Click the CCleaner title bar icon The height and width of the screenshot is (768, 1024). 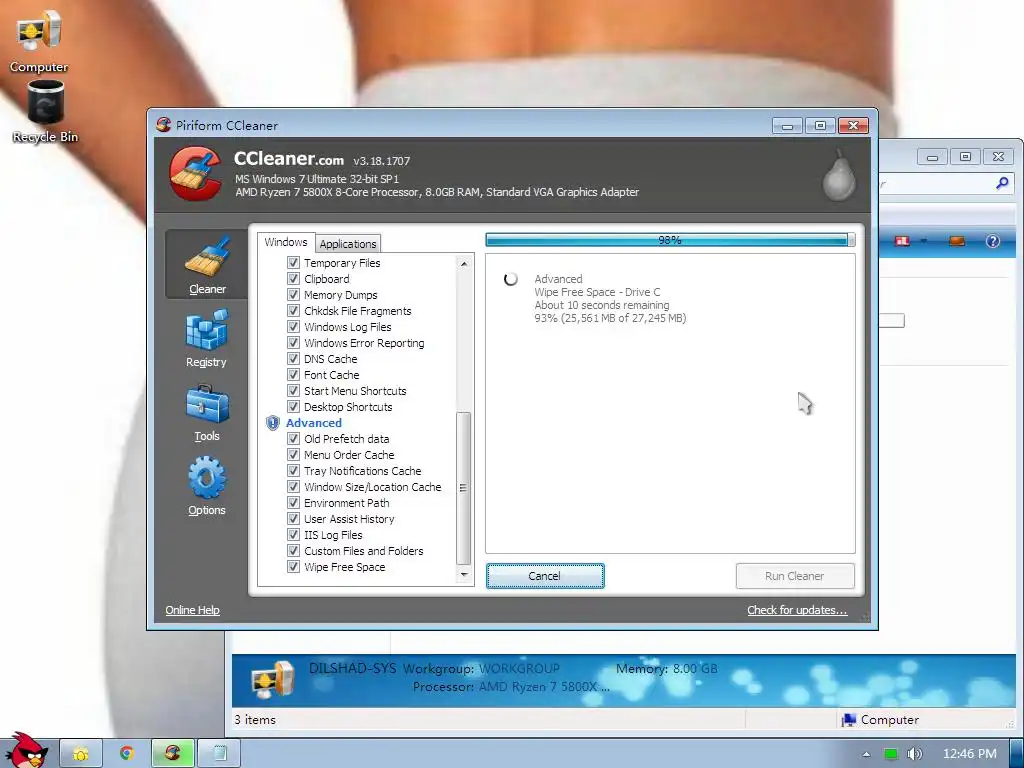coord(163,125)
